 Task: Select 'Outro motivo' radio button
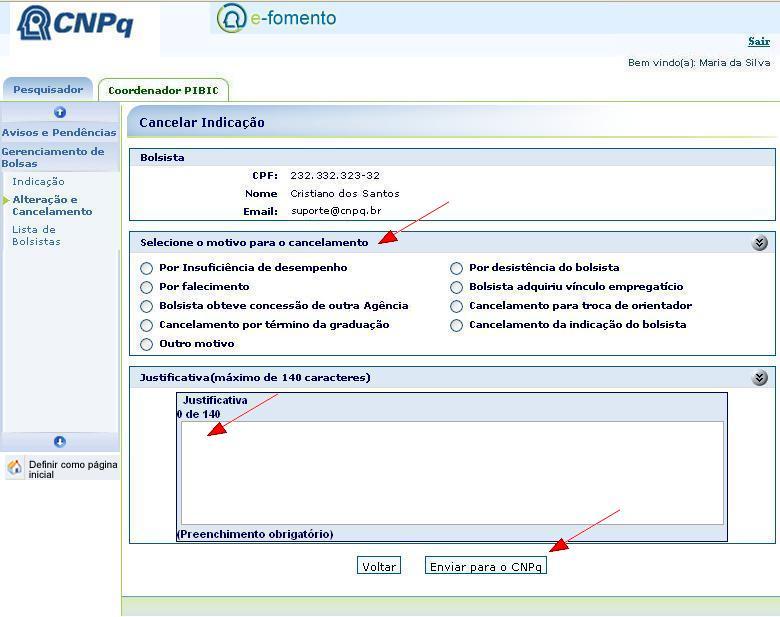(147, 344)
